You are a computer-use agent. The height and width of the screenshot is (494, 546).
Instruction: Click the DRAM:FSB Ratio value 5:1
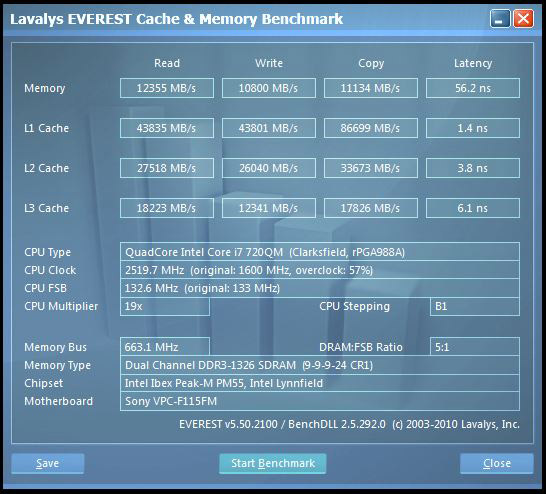point(475,347)
